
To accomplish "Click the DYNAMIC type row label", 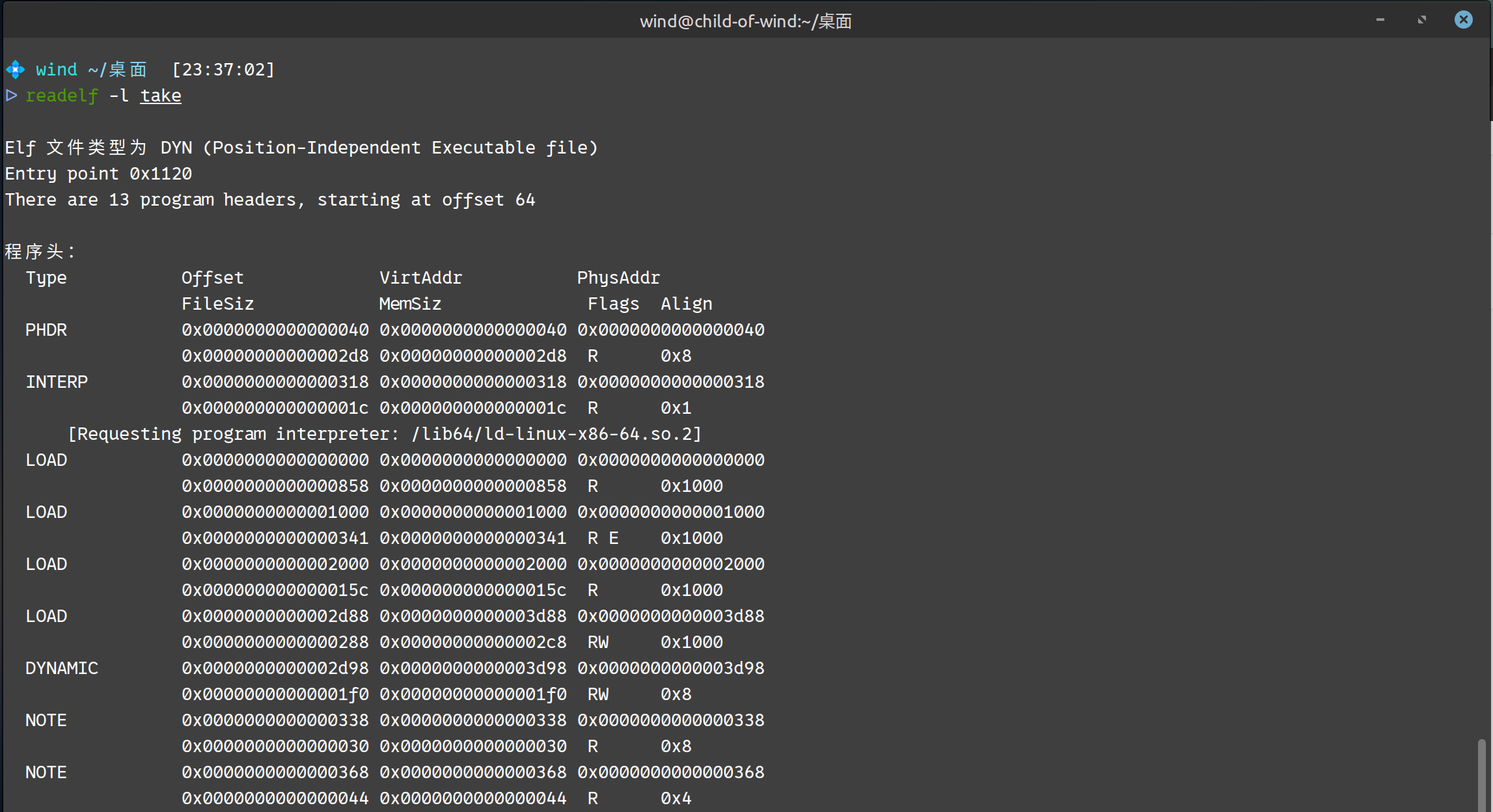I will pos(62,668).
